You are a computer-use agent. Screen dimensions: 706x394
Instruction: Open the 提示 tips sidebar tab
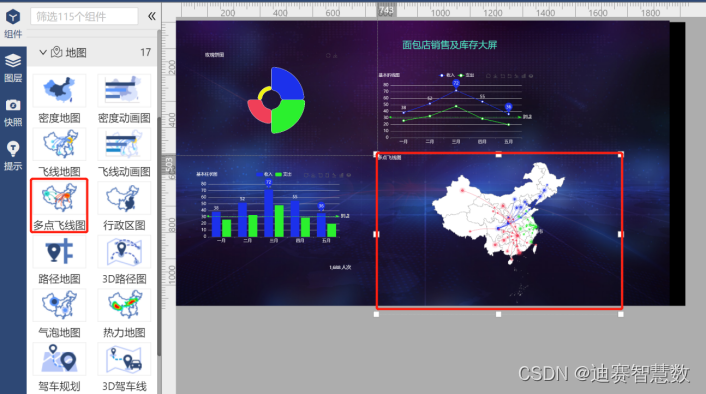click(13, 156)
